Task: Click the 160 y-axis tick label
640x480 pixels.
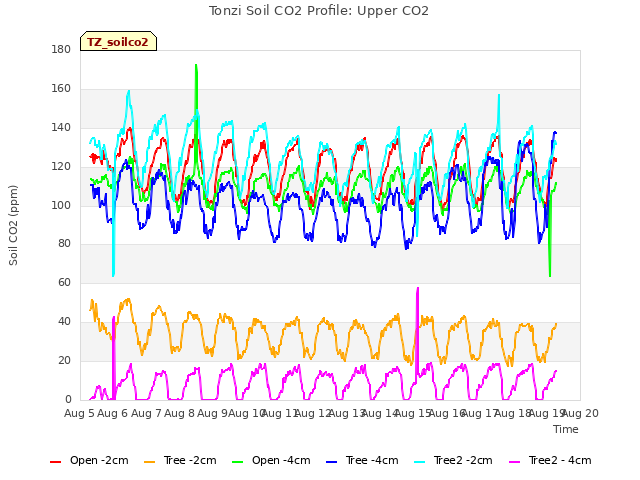Action: (61, 88)
